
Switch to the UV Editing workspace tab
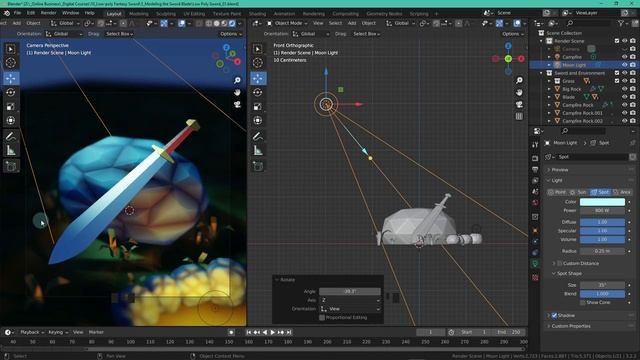tap(194, 13)
